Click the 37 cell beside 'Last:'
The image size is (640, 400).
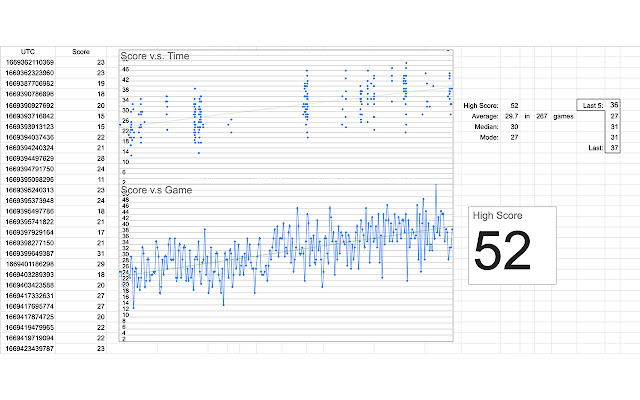613,148
